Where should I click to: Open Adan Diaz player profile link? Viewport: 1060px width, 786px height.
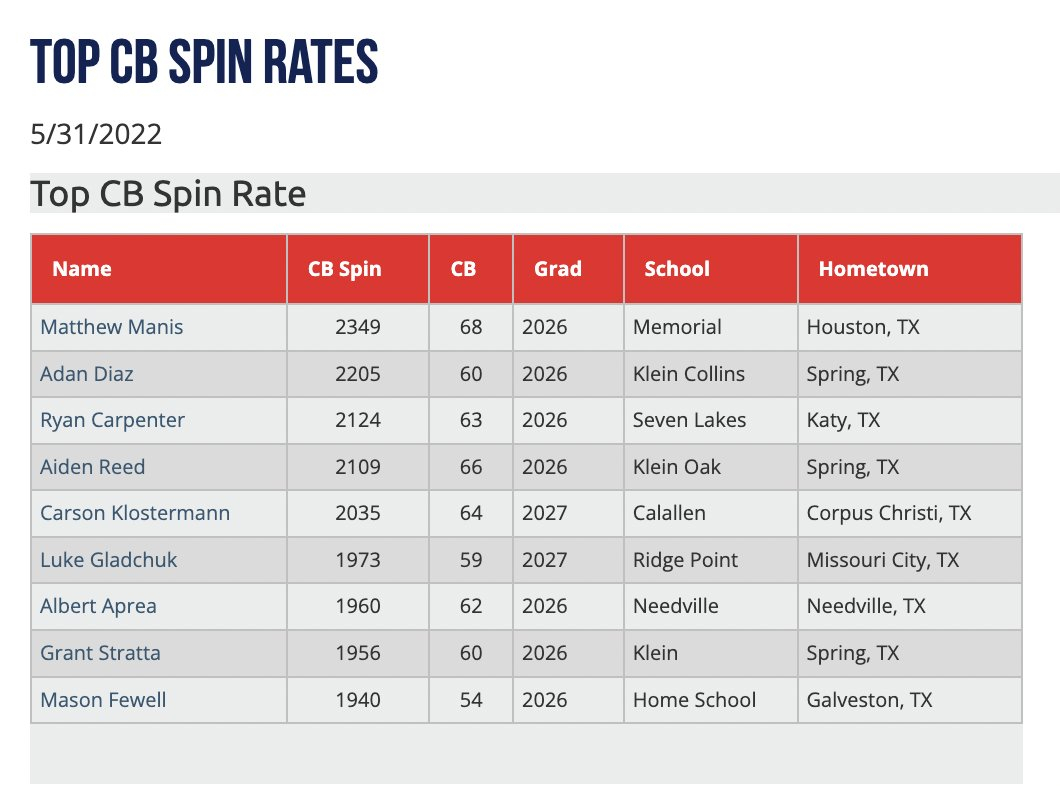87,374
